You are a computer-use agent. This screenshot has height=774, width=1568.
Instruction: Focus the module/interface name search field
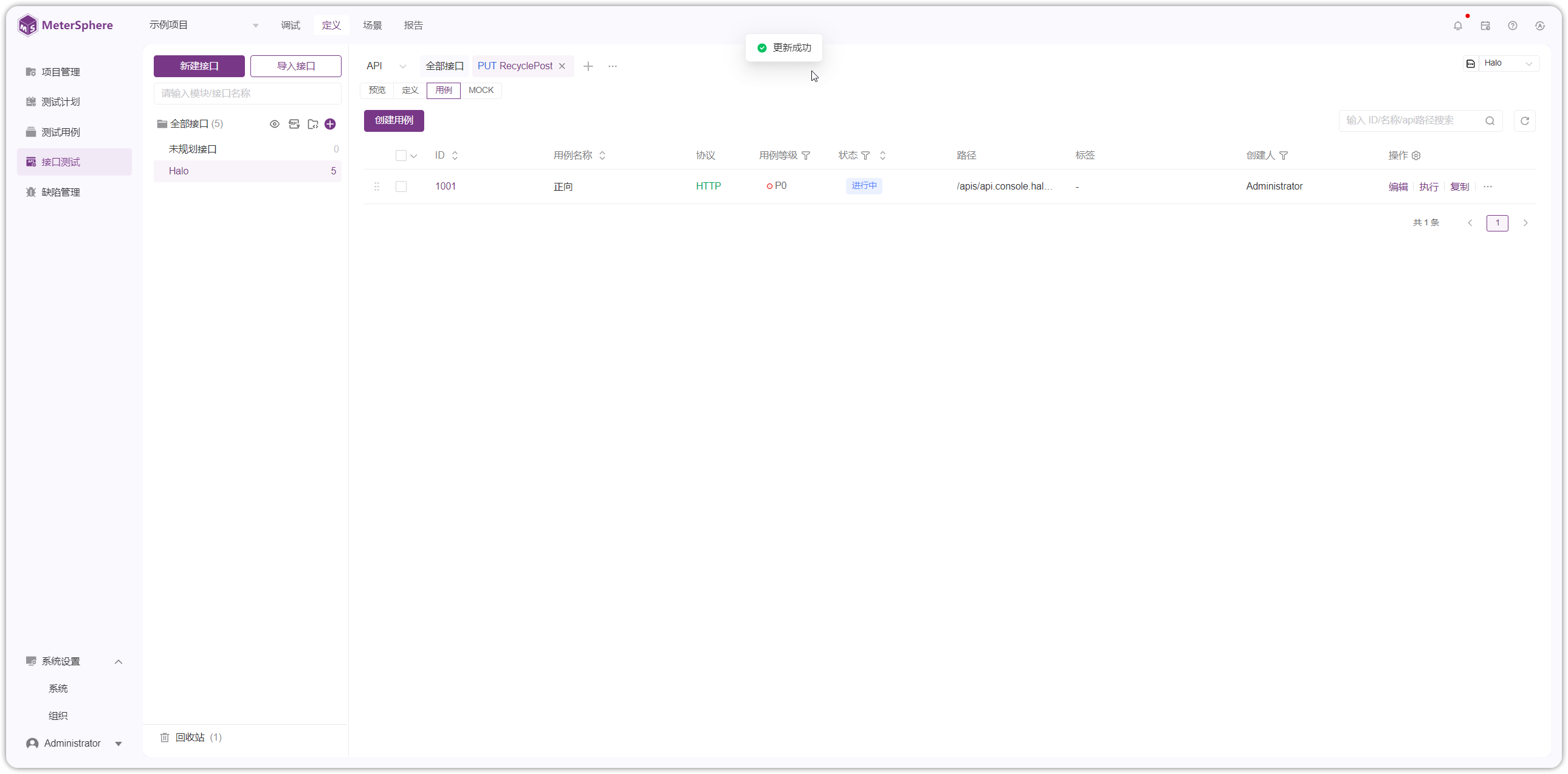pyautogui.click(x=247, y=94)
